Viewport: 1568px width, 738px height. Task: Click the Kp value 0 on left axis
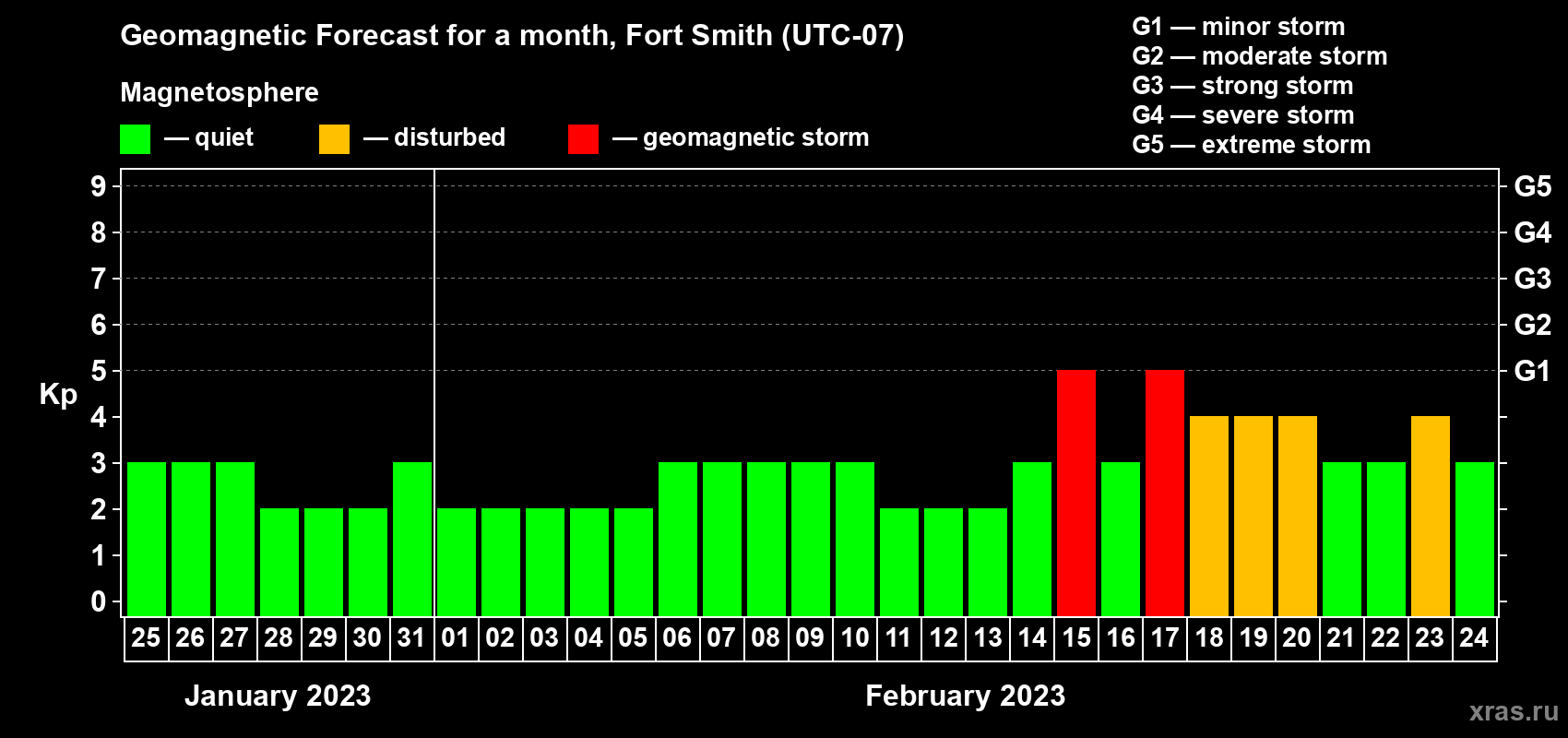[x=99, y=601]
